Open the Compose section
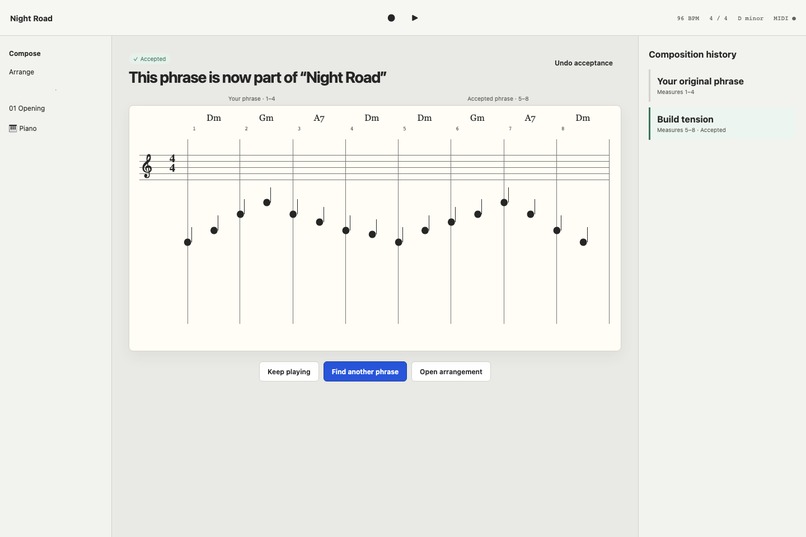The height and width of the screenshot is (537, 806). pyautogui.click(x=25, y=53)
